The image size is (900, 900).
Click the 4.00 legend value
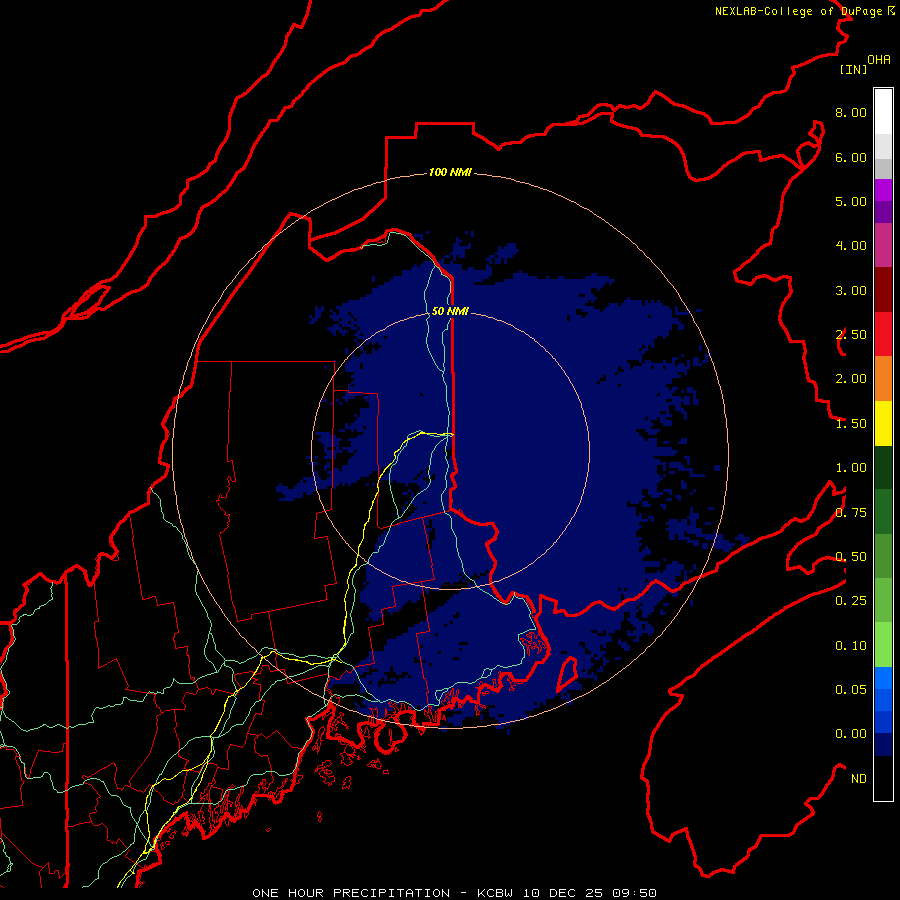pyautogui.click(x=851, y=246)
